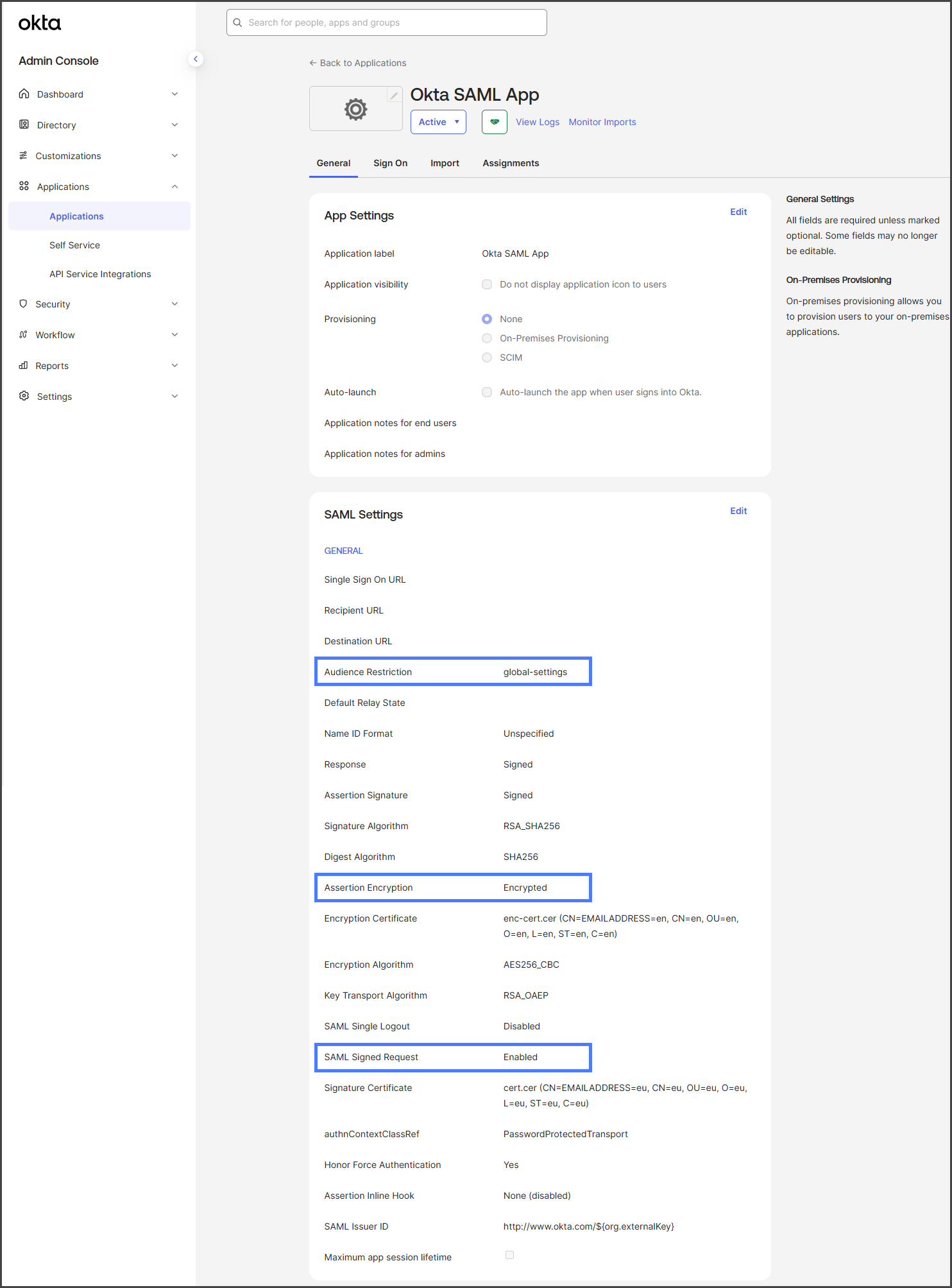Enable the Auto-launch checkbox
This screenshot has width=952, height=1288.
(487, 392)
